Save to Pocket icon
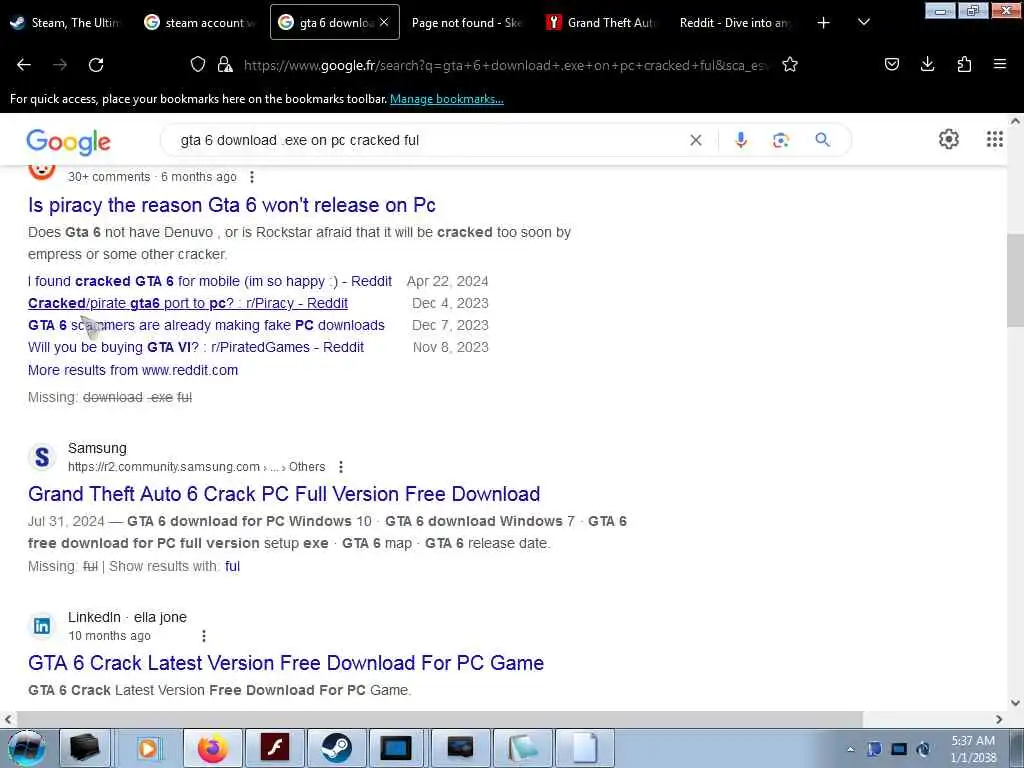This screenshot has height=768, width=1024. (892, 64)
